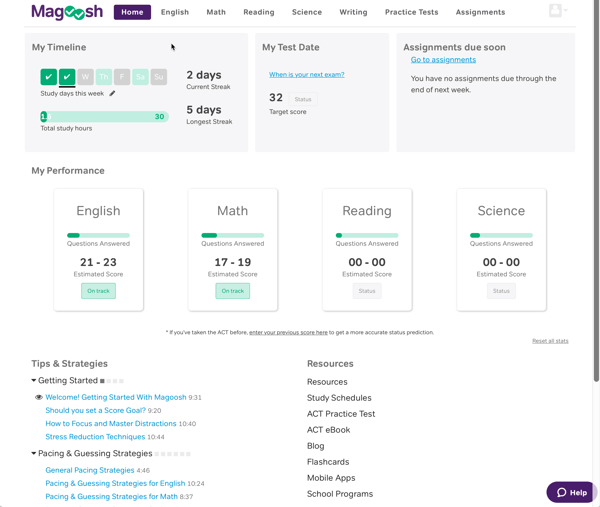Toggle the F study day box
This screenshot has width=600, height=507.
coord(122,77)
